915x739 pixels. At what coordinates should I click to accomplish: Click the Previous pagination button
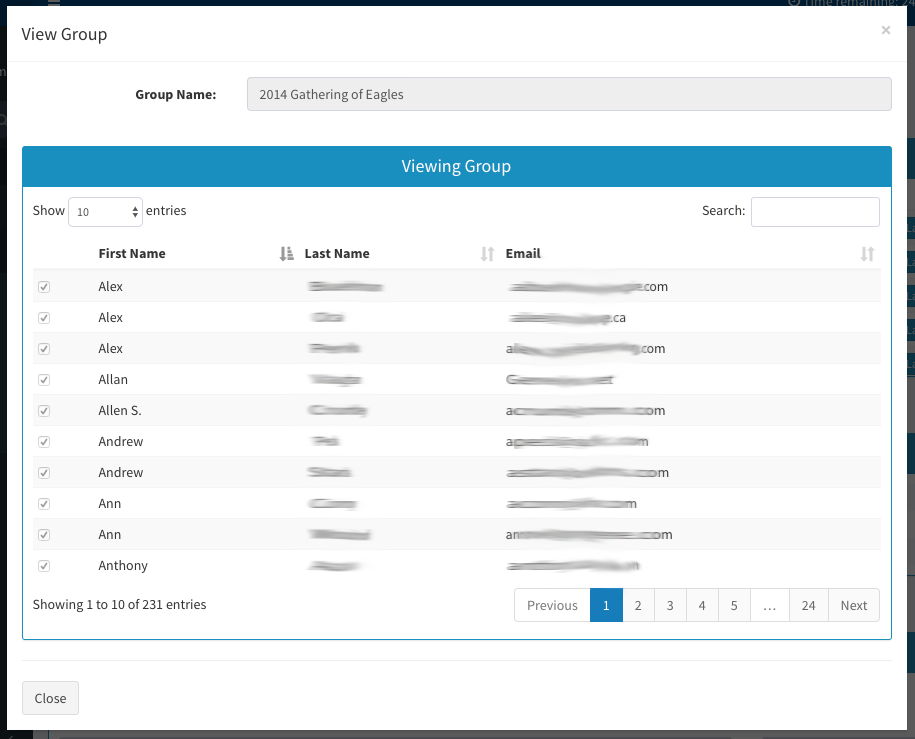[x=551, y=605]
